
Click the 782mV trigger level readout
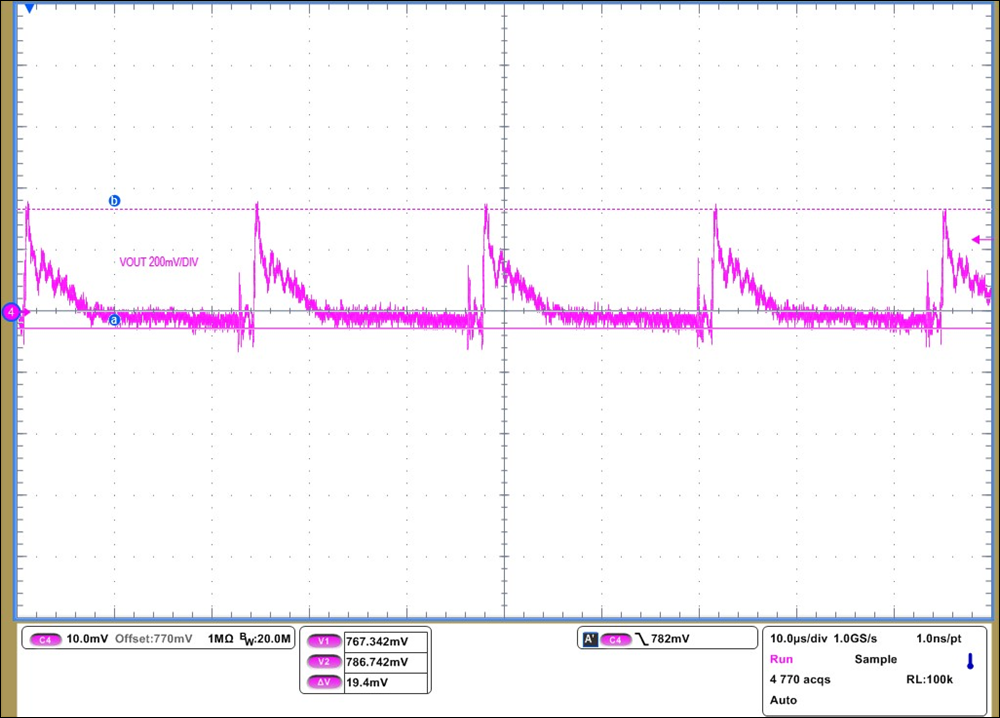coord(672,639)
